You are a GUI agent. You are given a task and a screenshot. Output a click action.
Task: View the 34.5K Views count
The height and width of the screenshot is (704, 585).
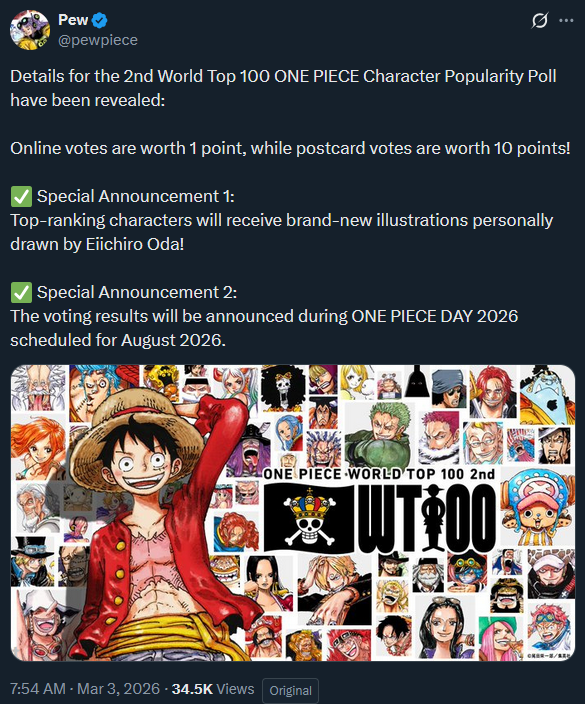point(213,689)
